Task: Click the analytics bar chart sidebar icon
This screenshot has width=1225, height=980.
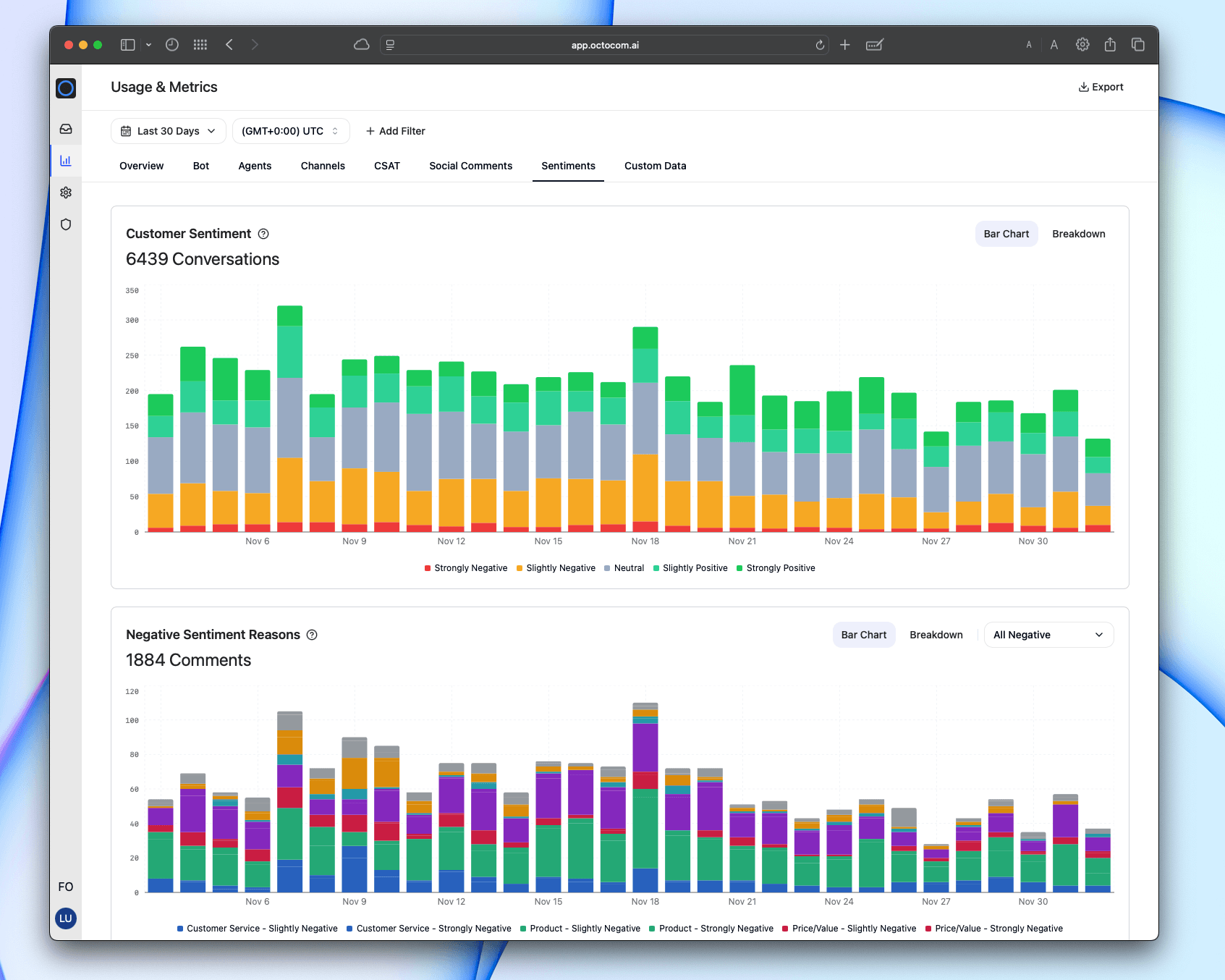Action: (x=66, y=161)
